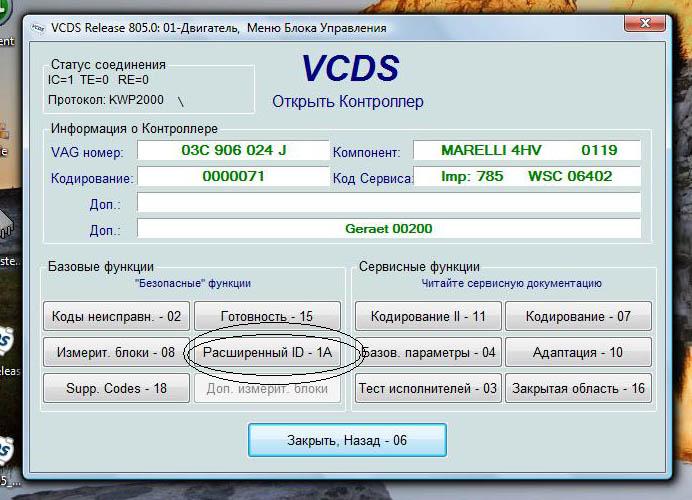Click the large VCDS logo text
Image resolution: width=692 pixels, height=500 pixels.
(x=350, y=68)
